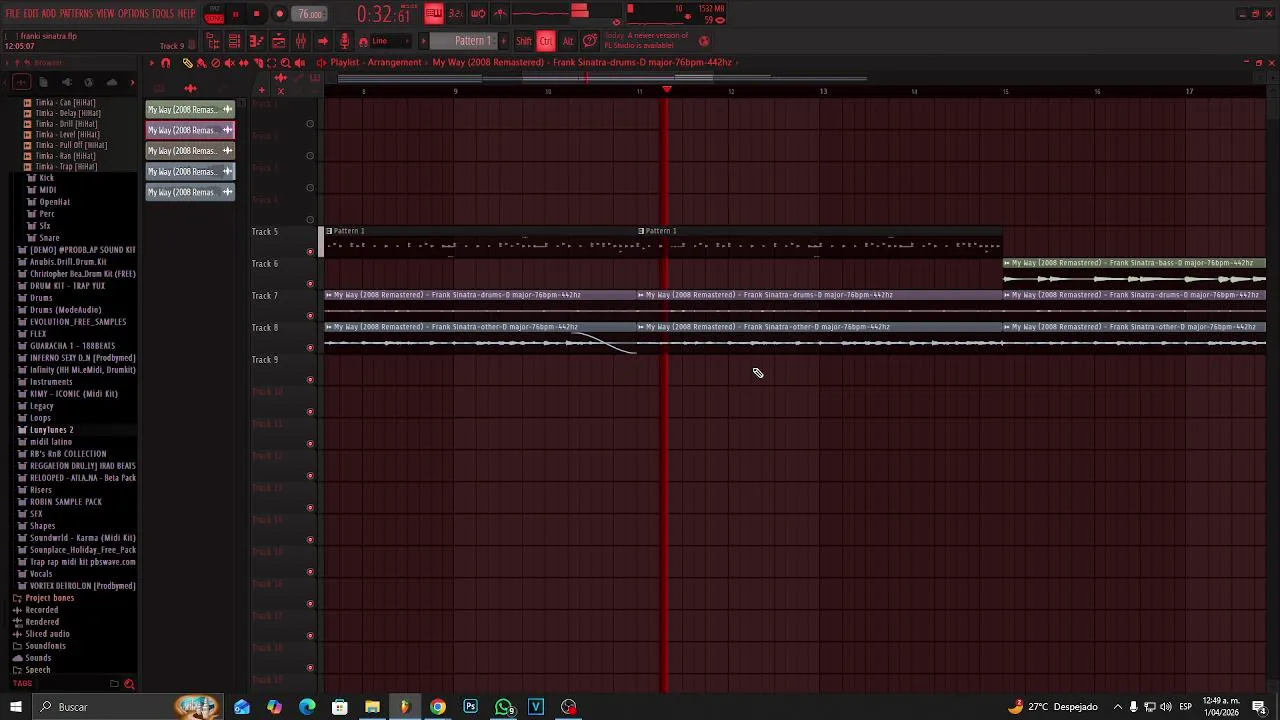Mute Track 9 using its dot
The width and height of the screenshot is (1280, 720).
click(x=310, y=380)
